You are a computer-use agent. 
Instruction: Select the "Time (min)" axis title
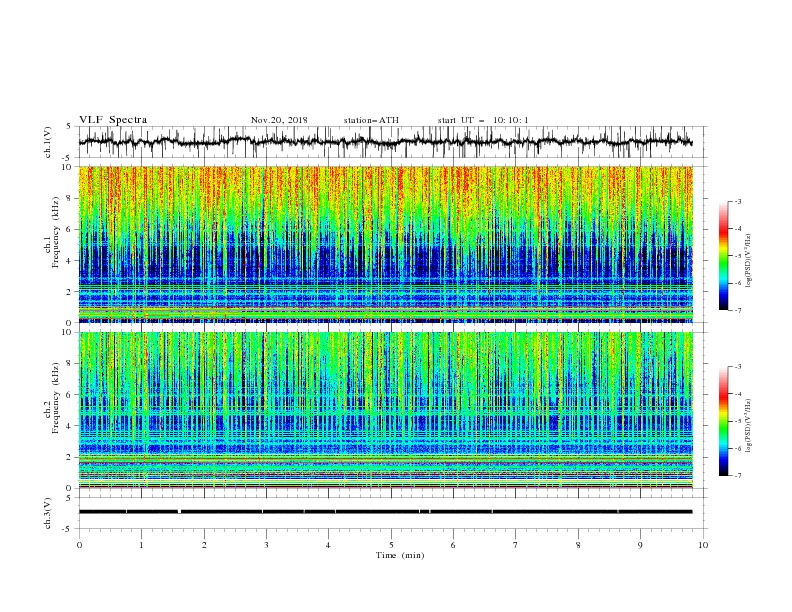[x=400, y=555]
